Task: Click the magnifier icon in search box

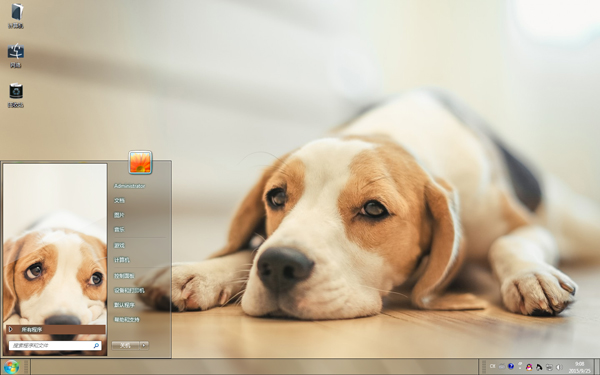Action: pos(96,346)
